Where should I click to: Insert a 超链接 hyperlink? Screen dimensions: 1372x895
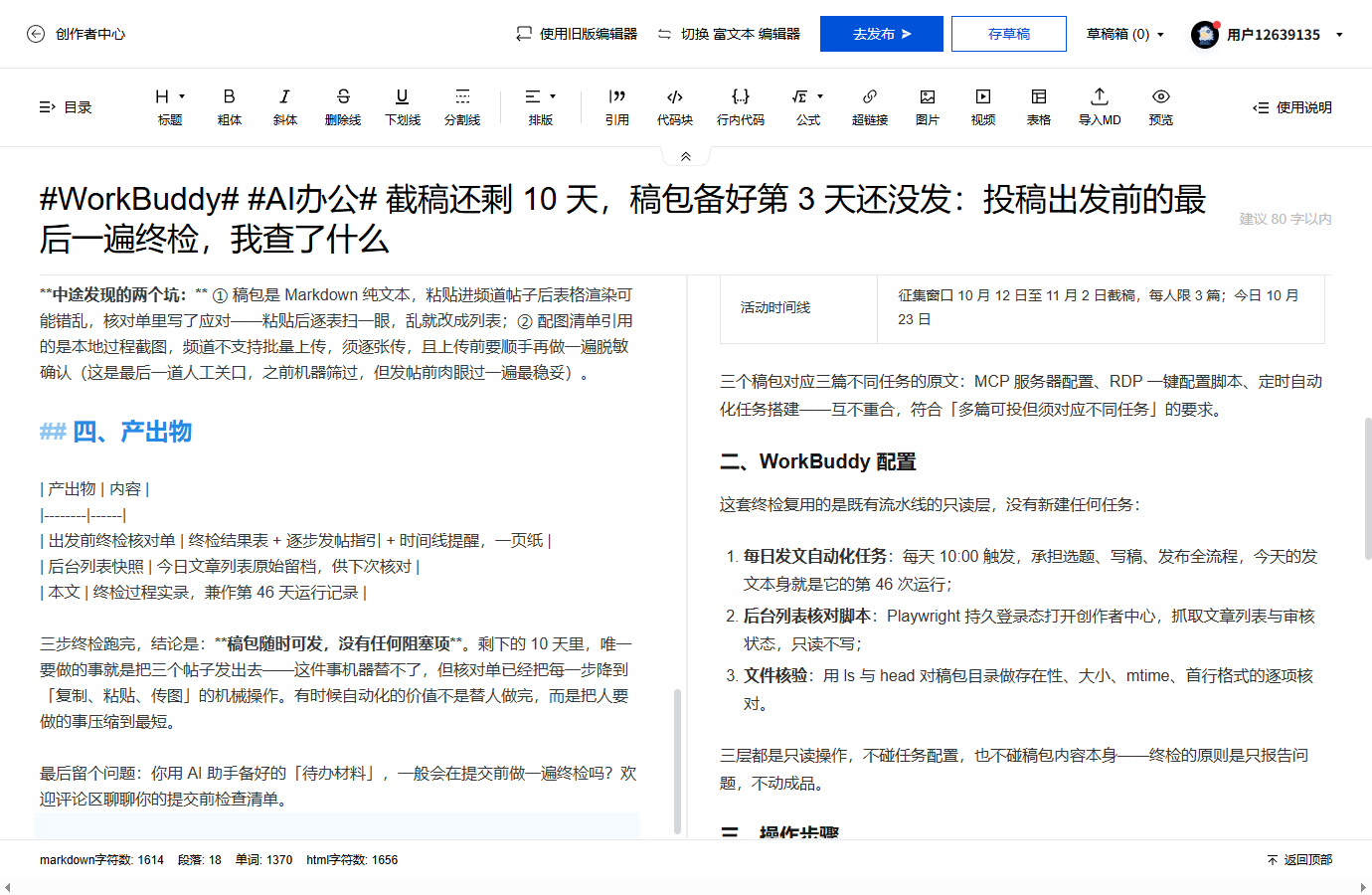point(870,107)
